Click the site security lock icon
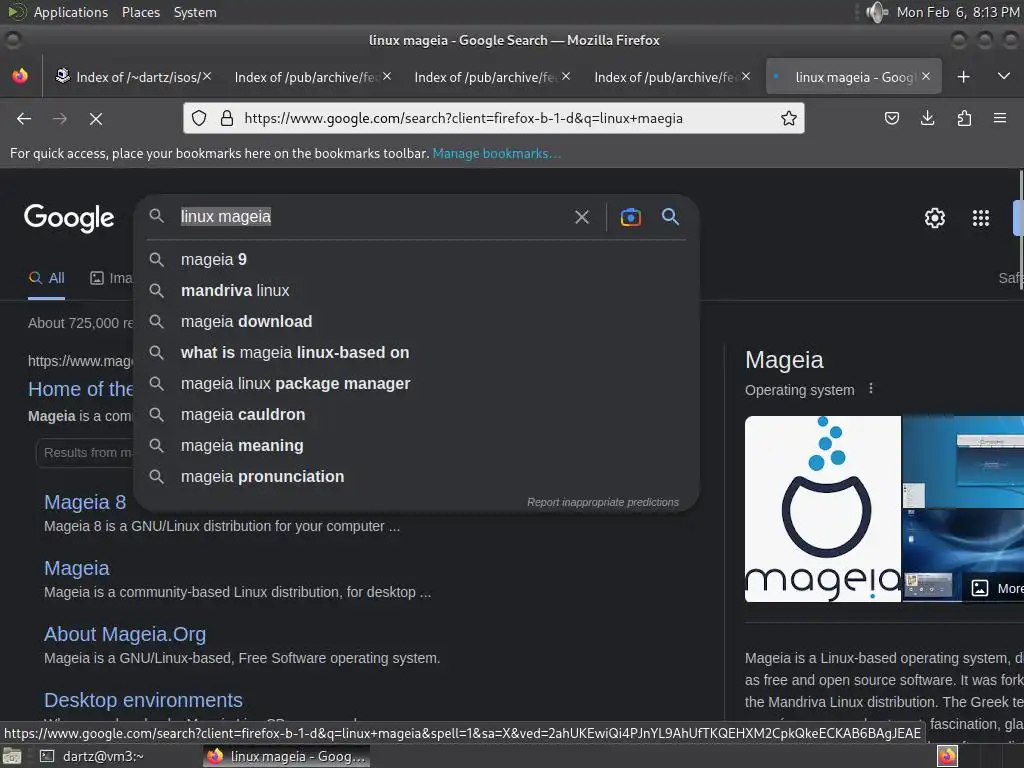The image size is (1024, 768). tap(227, 118)
